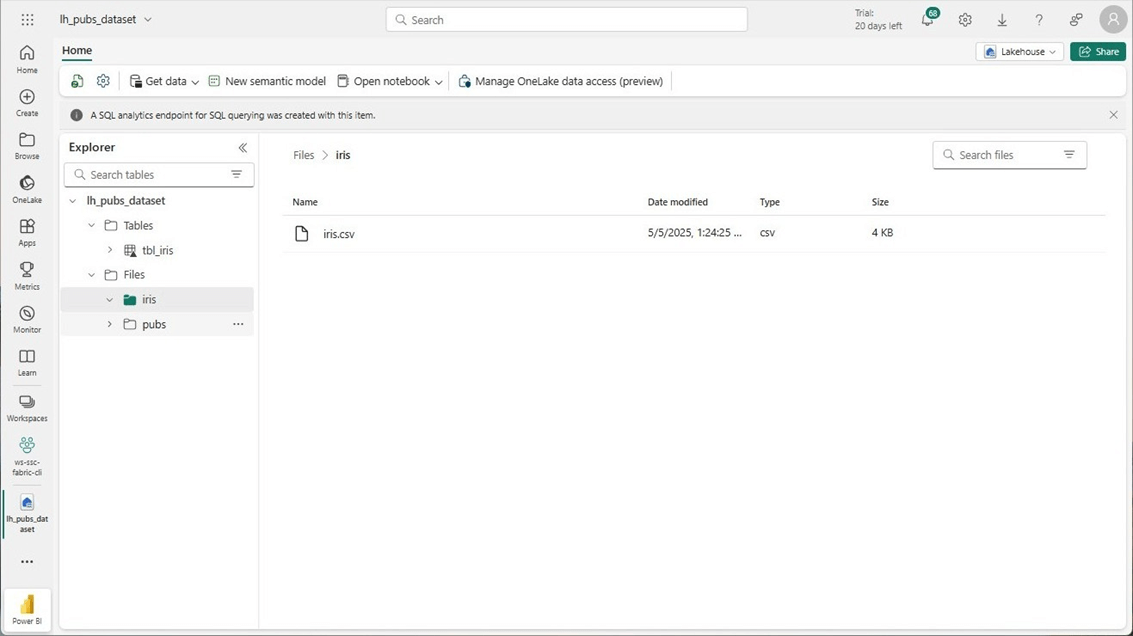Sort by the Size column header
The height and width of the screenshot is (636, 1133).
click(880, 202)
